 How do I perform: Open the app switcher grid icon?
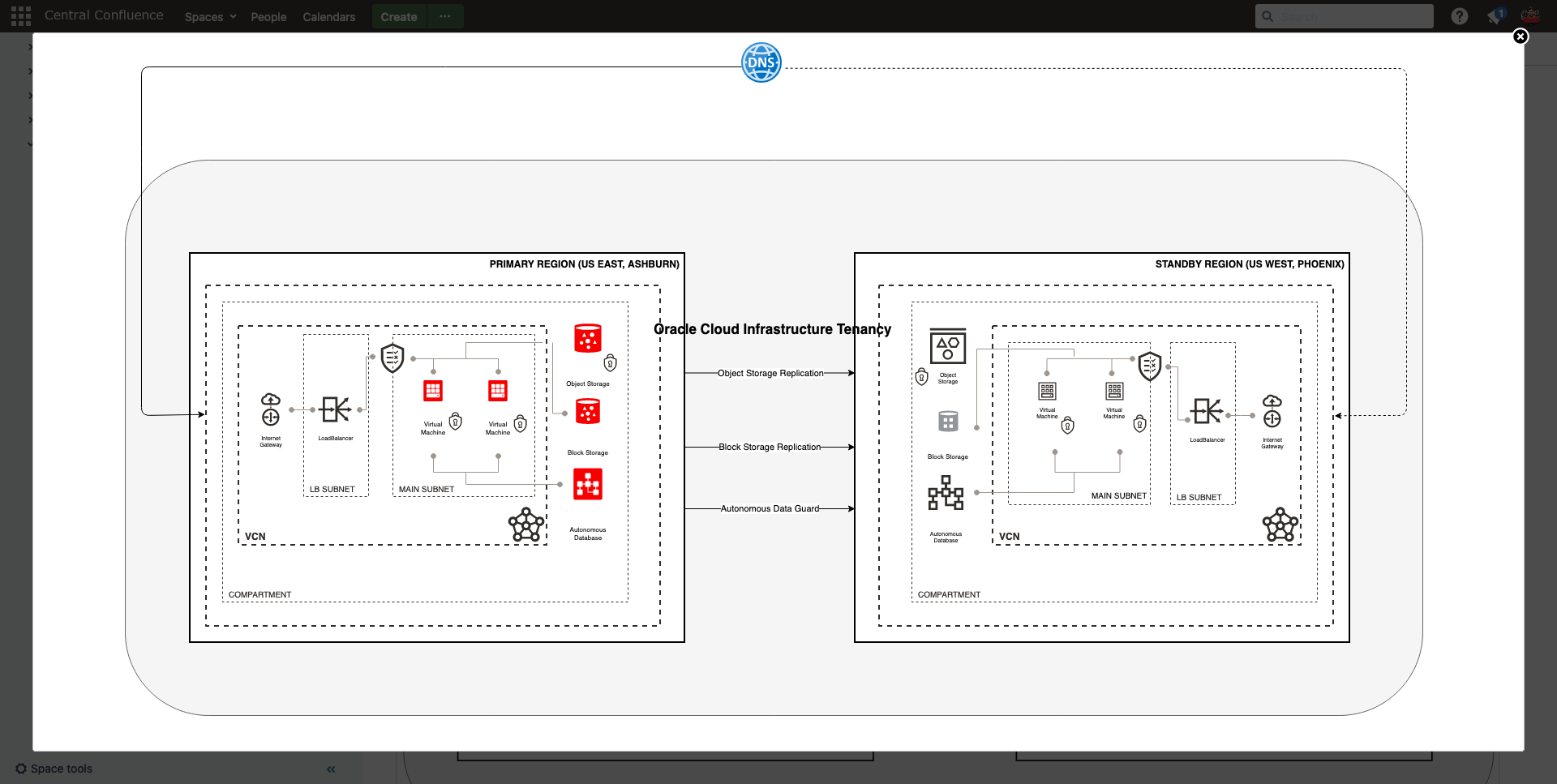click(x=21, y=16)
